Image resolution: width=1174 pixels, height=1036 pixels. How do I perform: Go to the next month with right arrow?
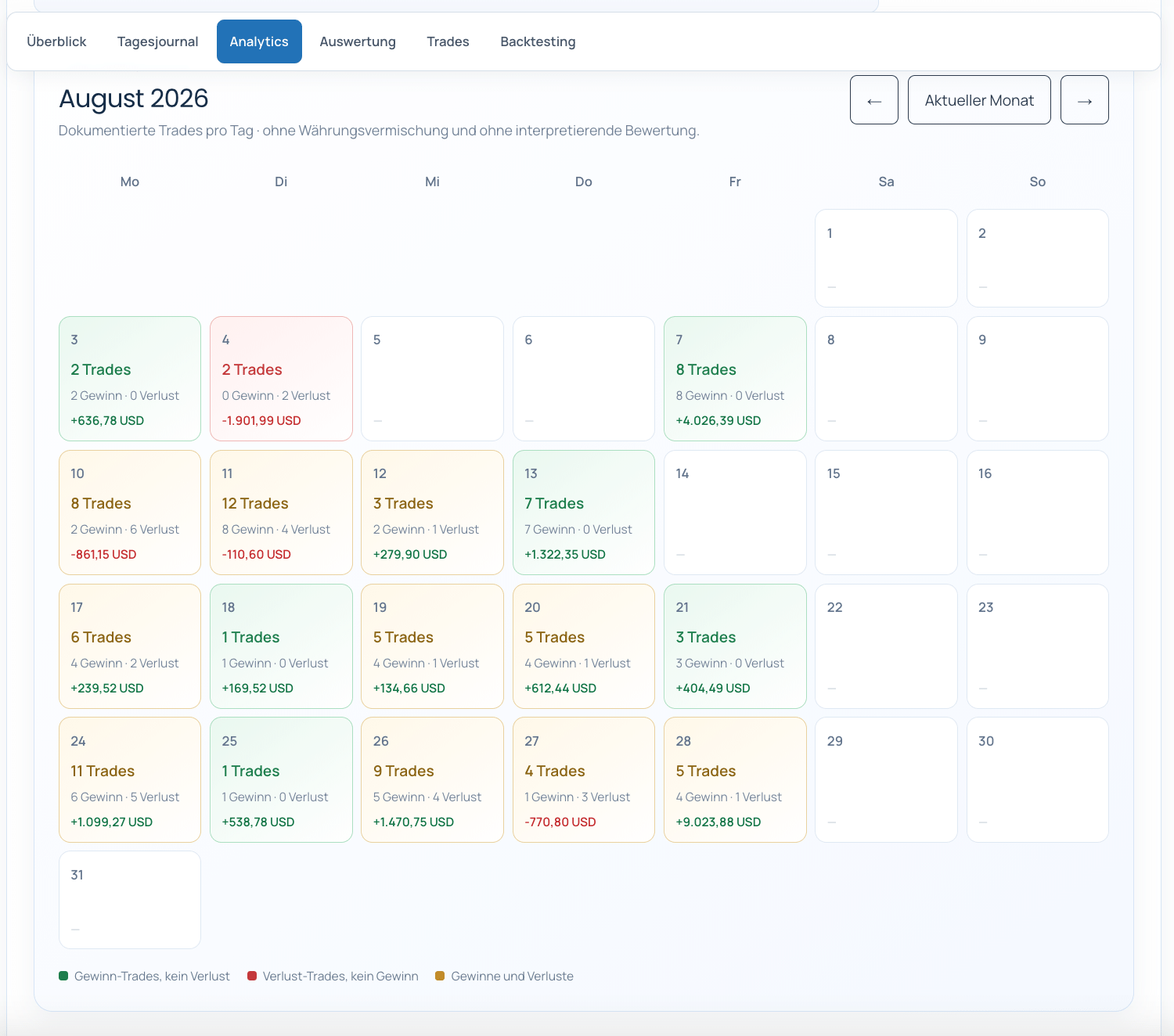1085,100
